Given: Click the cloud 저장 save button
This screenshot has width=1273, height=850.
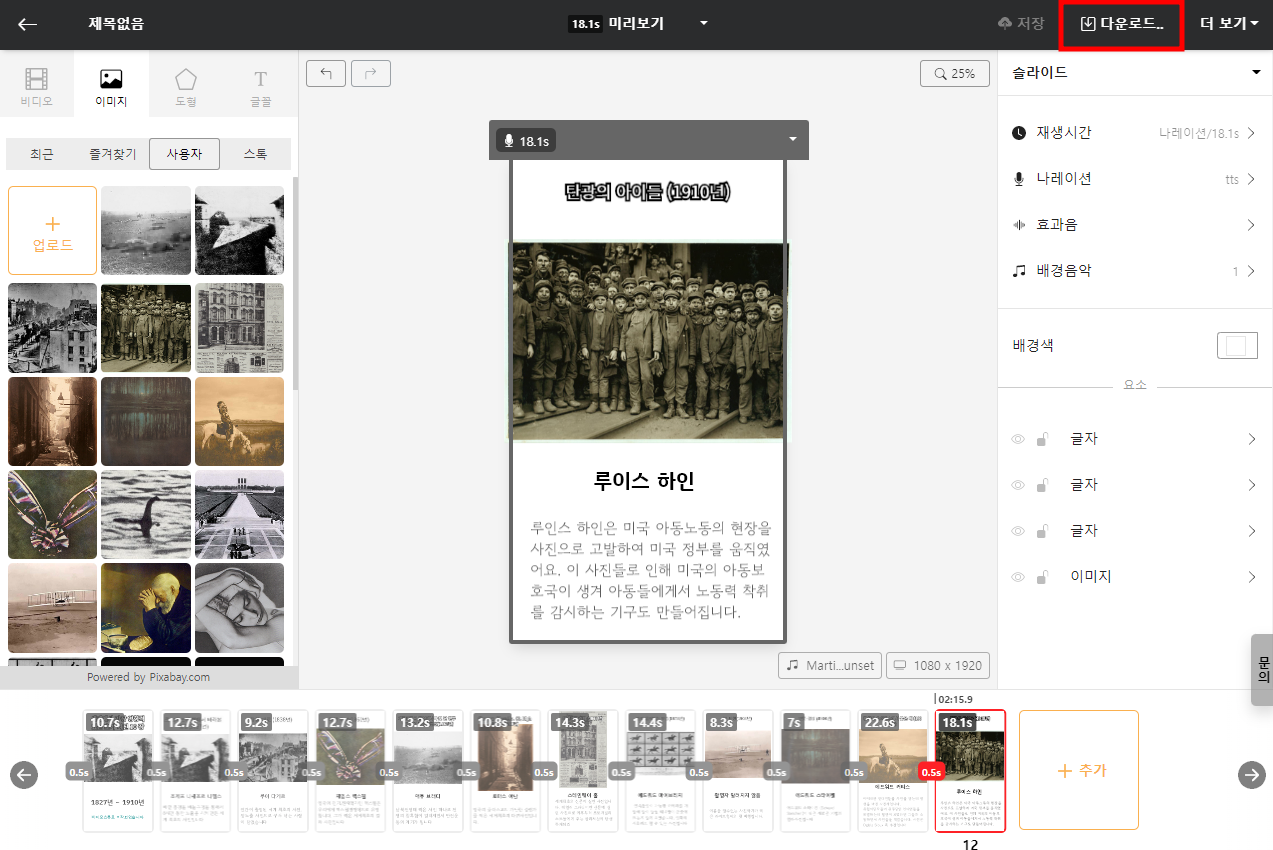Looking at the screenshot, I should (1021, 23).
